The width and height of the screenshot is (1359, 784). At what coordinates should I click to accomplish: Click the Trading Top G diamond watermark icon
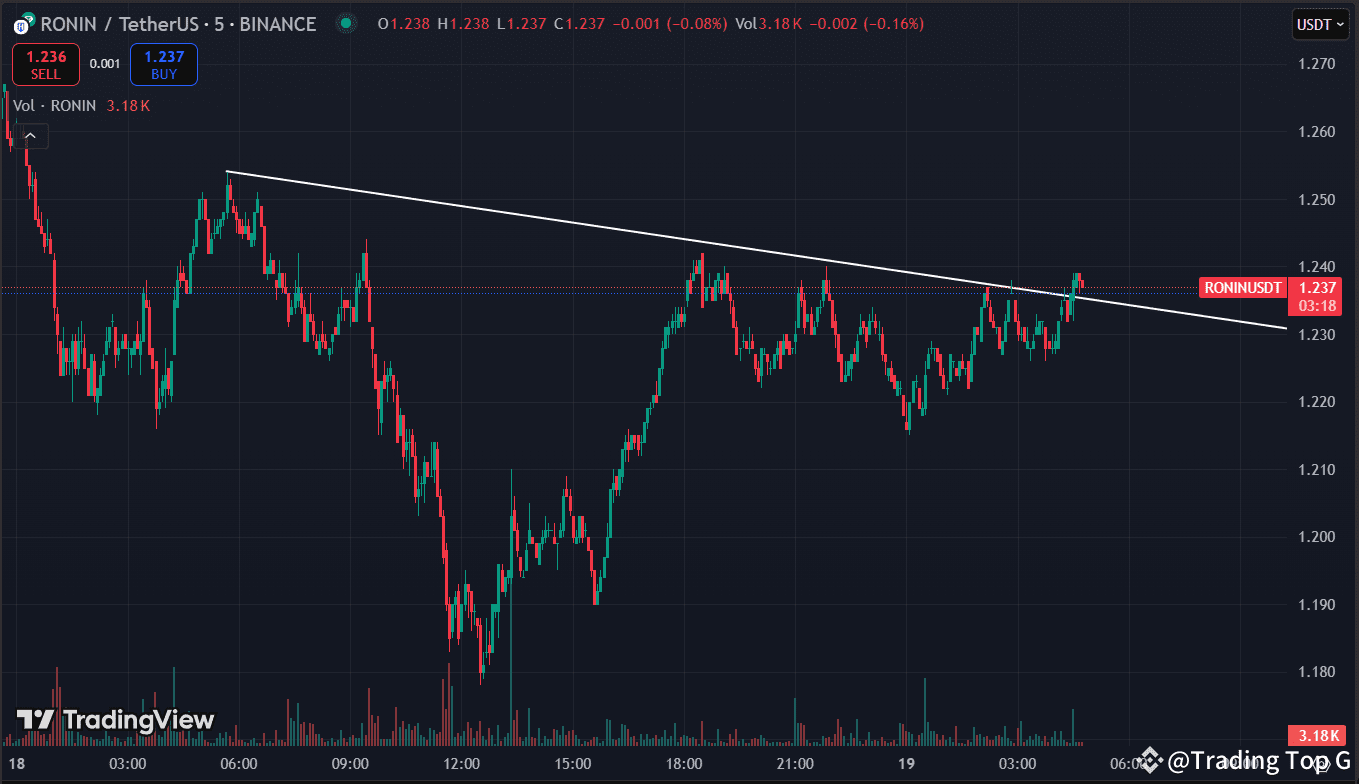click(1152, 760)
